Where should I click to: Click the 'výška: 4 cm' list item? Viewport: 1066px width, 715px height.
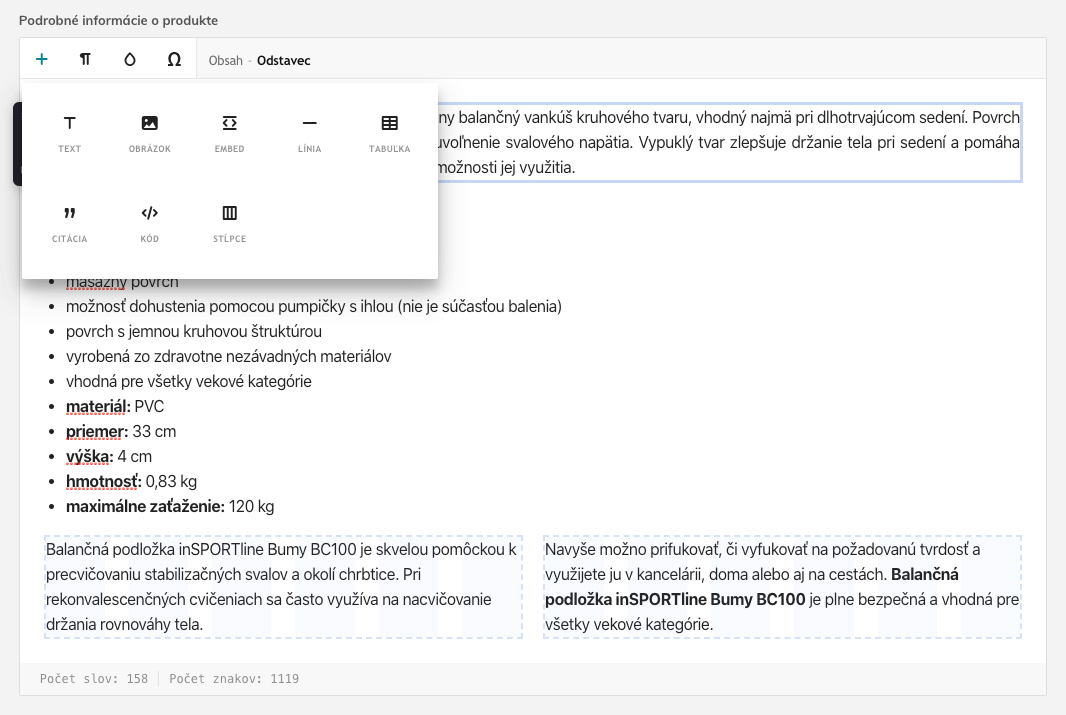[x=109, y=457]
